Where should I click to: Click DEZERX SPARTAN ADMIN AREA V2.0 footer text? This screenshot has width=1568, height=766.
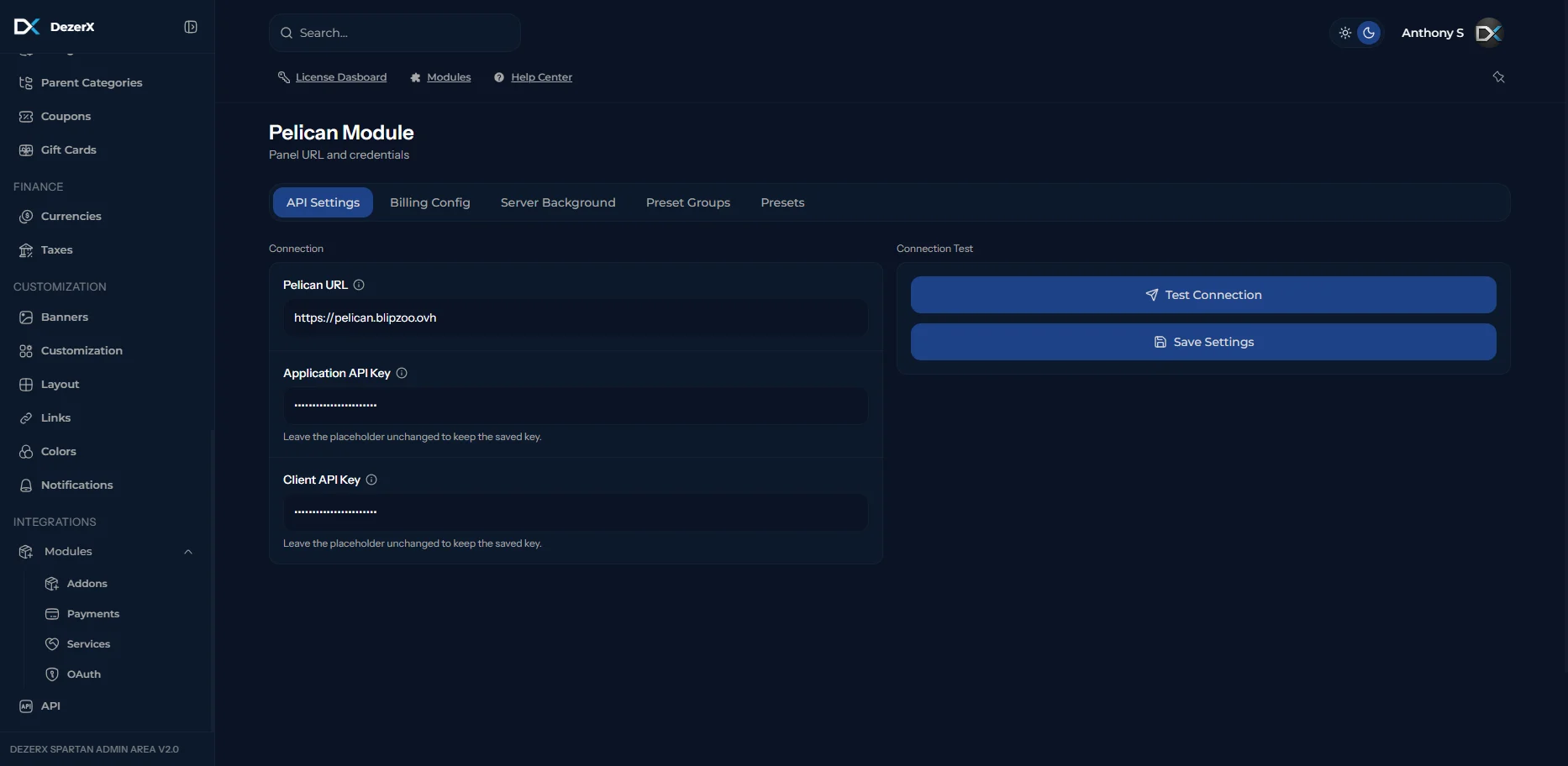(x=94, y=749)
